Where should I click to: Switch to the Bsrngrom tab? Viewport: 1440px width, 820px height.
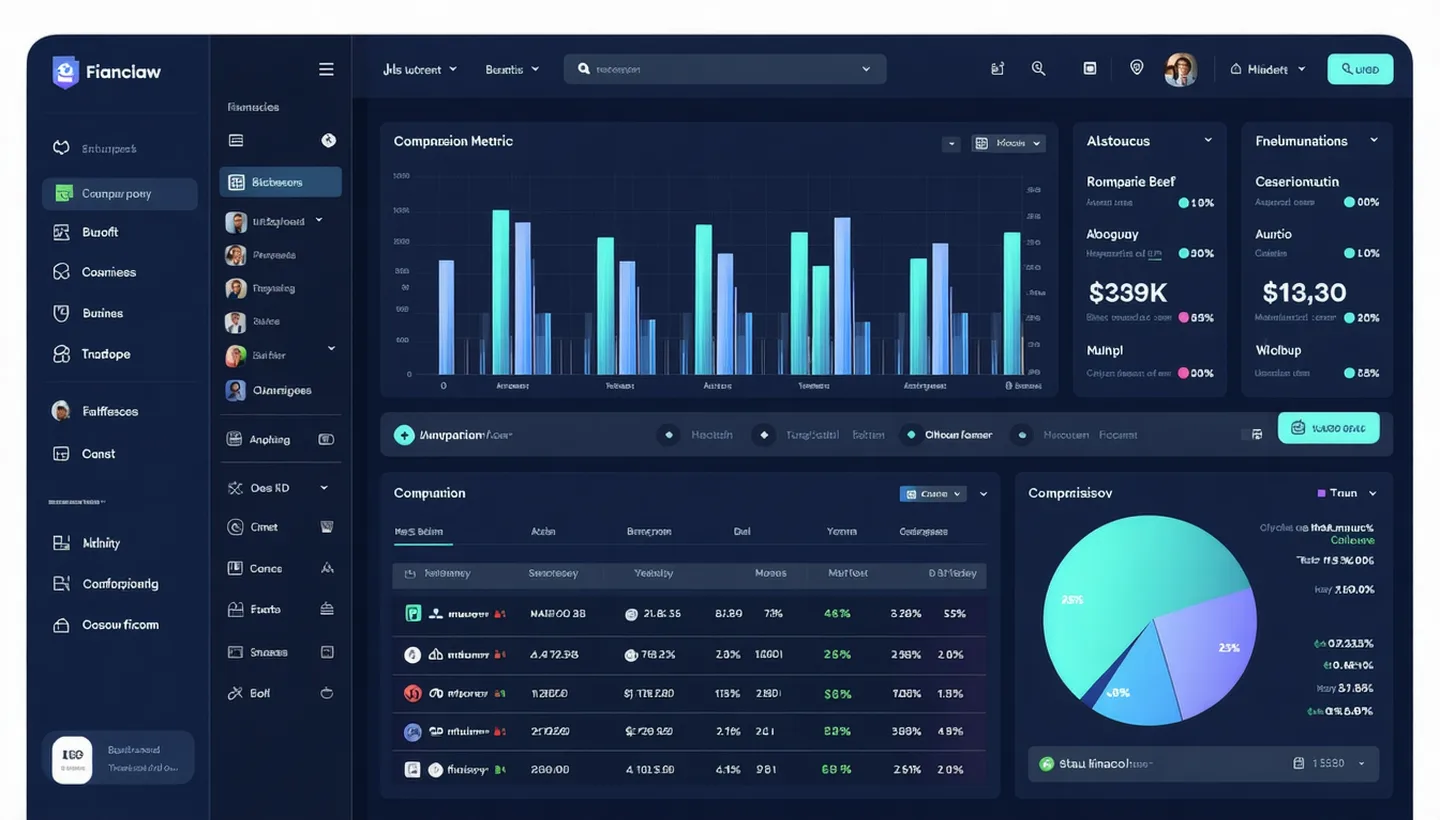tap(649, 532)
